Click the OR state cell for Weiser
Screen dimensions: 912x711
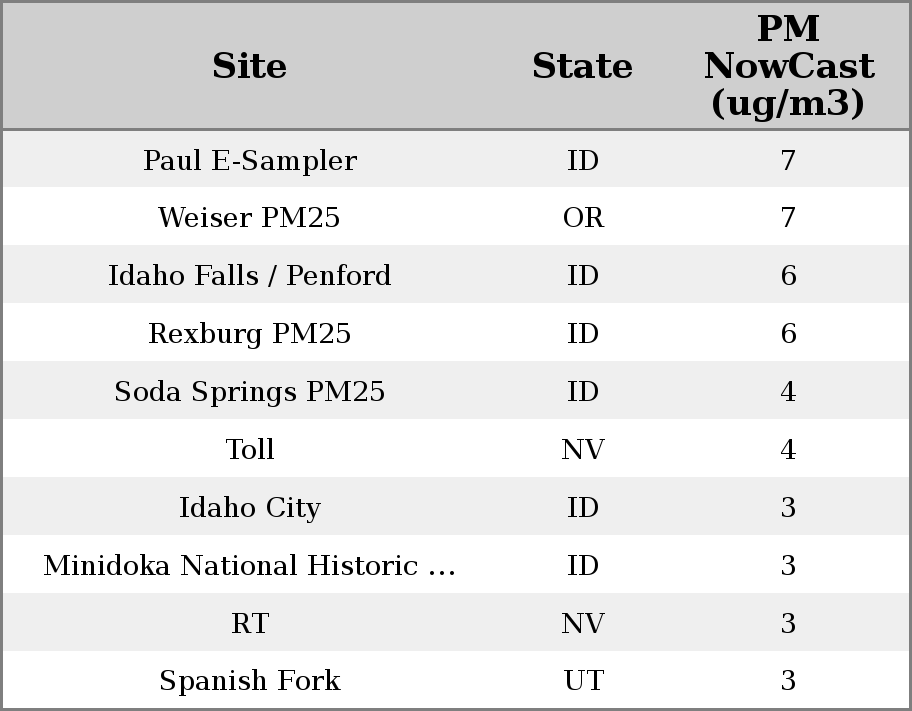click(583, 218)
